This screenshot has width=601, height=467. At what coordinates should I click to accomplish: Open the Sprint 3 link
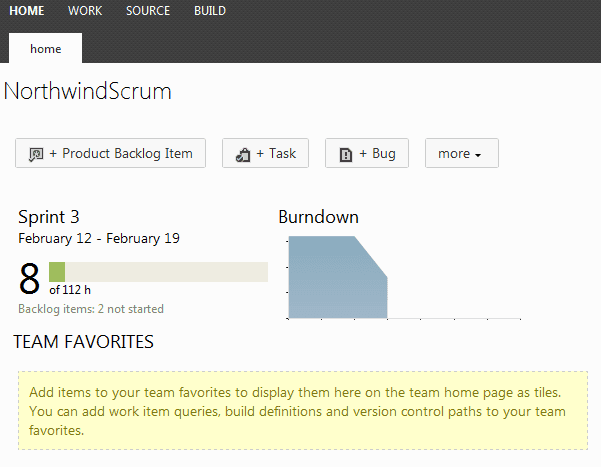click(x=48, y=217)
